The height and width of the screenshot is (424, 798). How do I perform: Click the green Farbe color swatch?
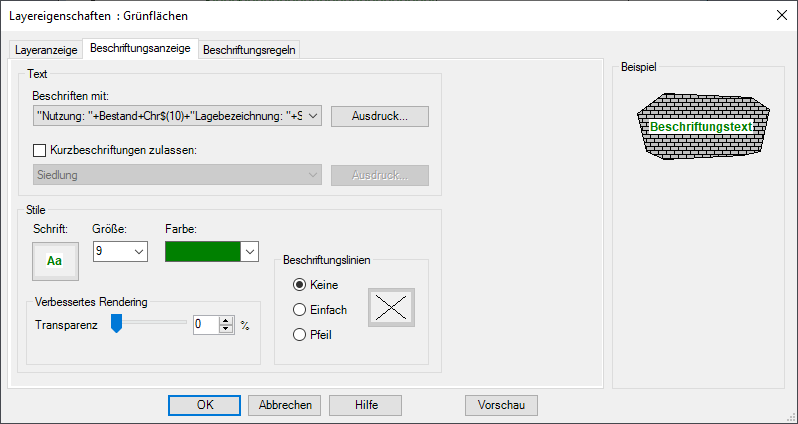pos(203,251)
